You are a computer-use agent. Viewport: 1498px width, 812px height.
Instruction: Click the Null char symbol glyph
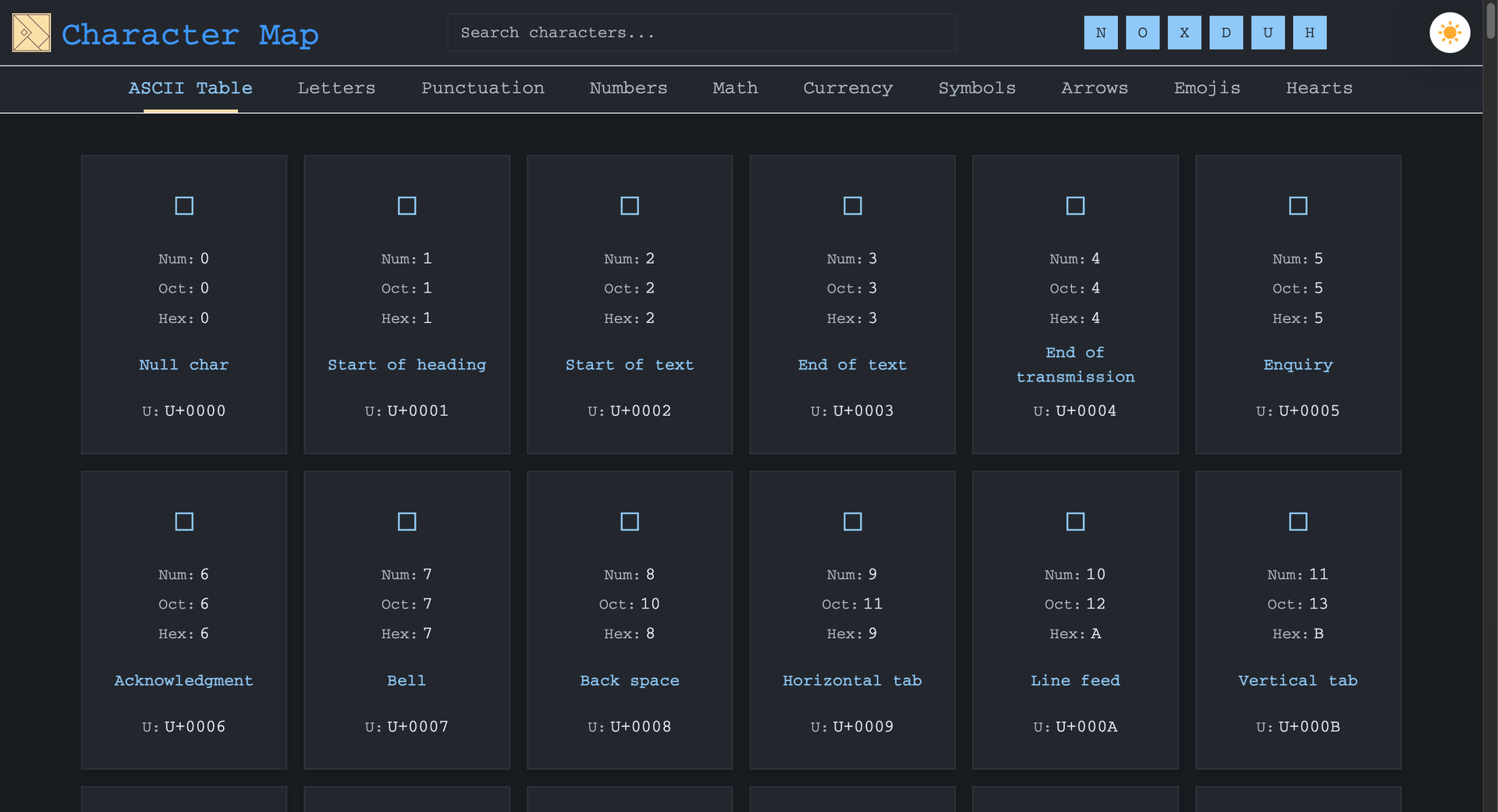184,206
